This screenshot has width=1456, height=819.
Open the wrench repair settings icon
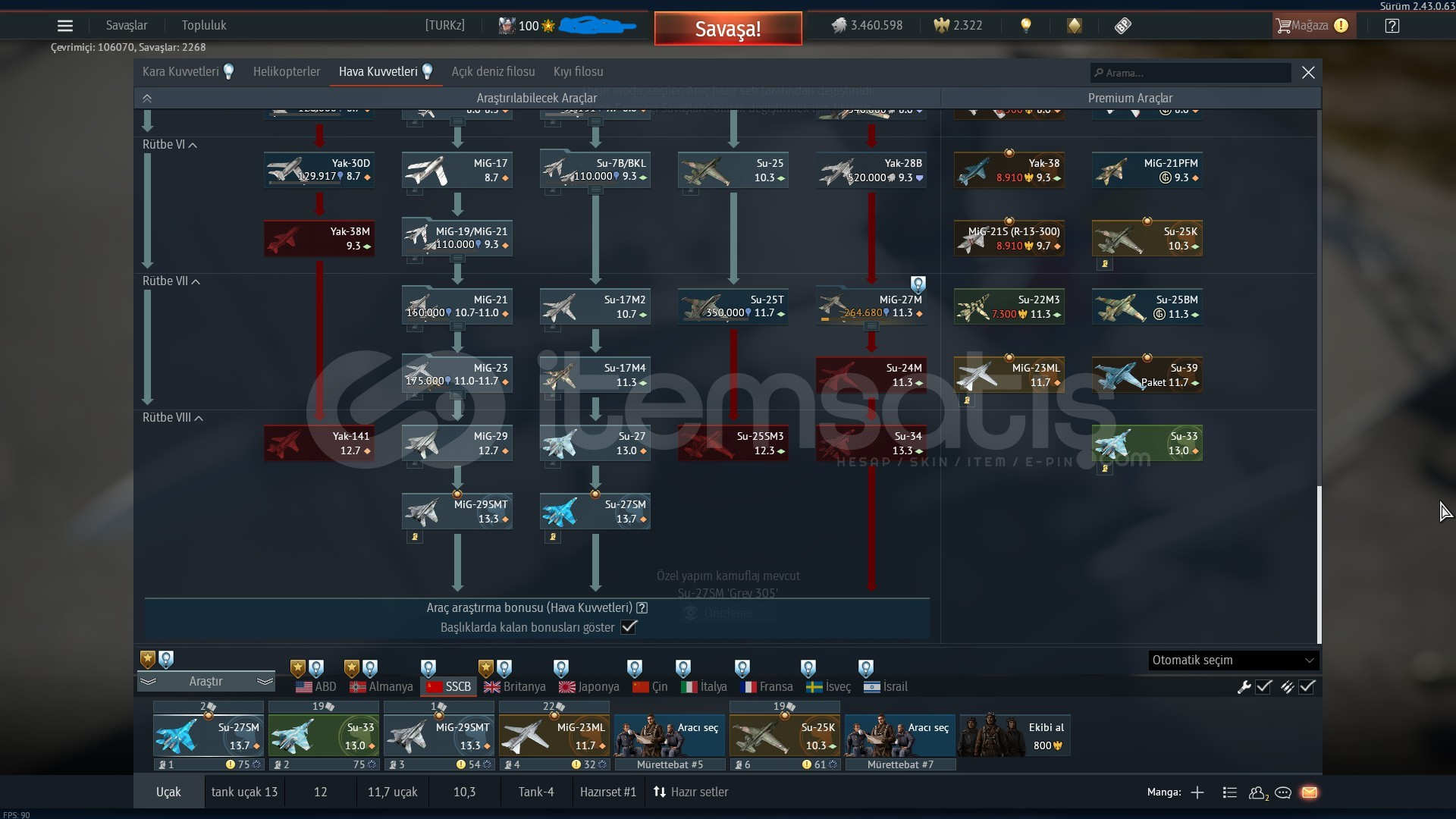coord(1244,687)
